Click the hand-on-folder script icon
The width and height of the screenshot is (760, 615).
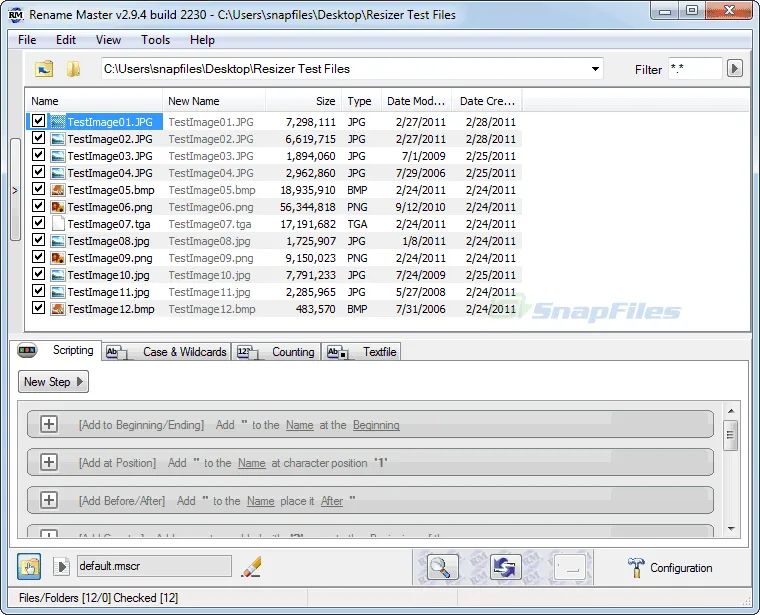click(x=29, y=567)
